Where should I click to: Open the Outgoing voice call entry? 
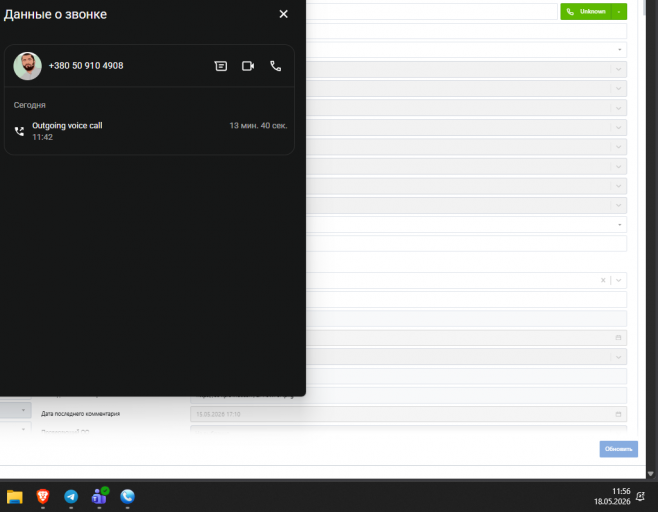pyautogui.click(x=149, y=131)
